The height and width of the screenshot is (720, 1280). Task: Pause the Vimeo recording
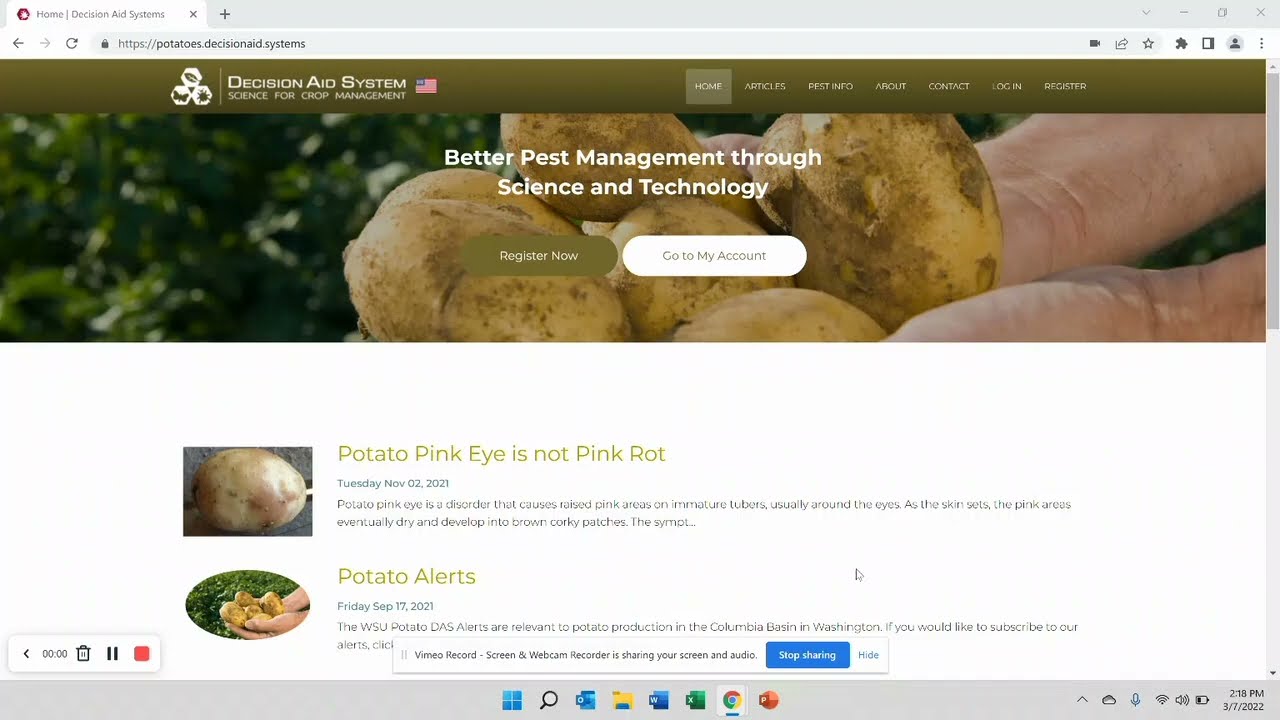[x=112, y=654]
